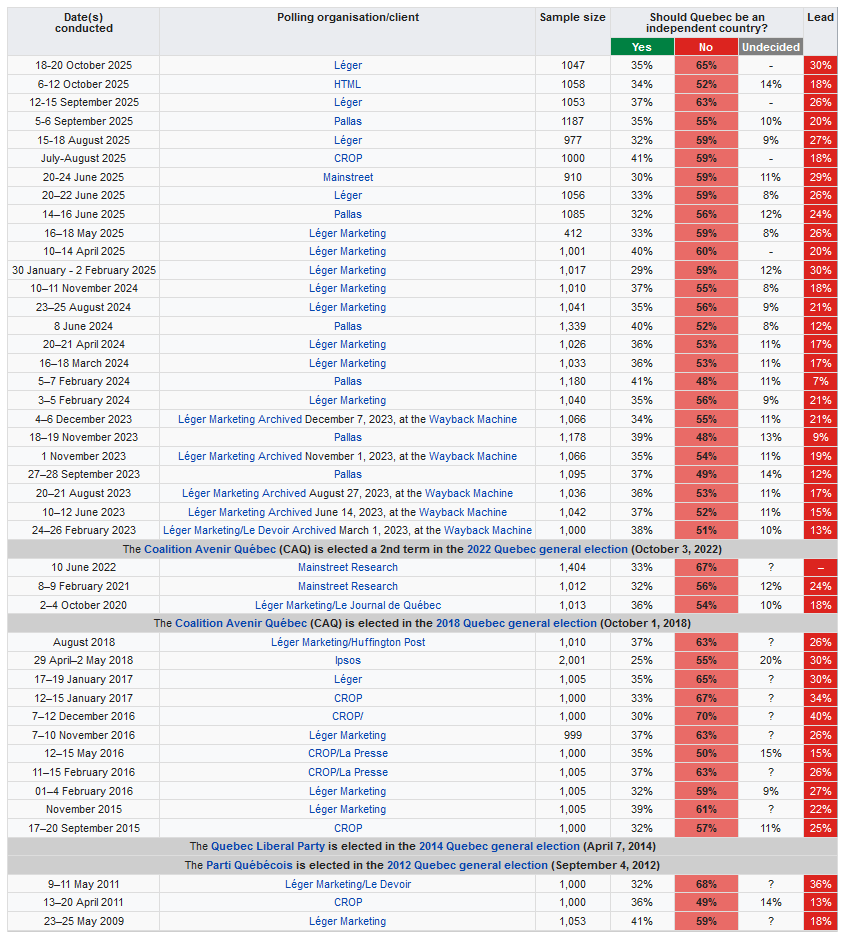Open Léger link for 18-20 October 2025
This screenshot has height=932, width=845.
point(348,65)
